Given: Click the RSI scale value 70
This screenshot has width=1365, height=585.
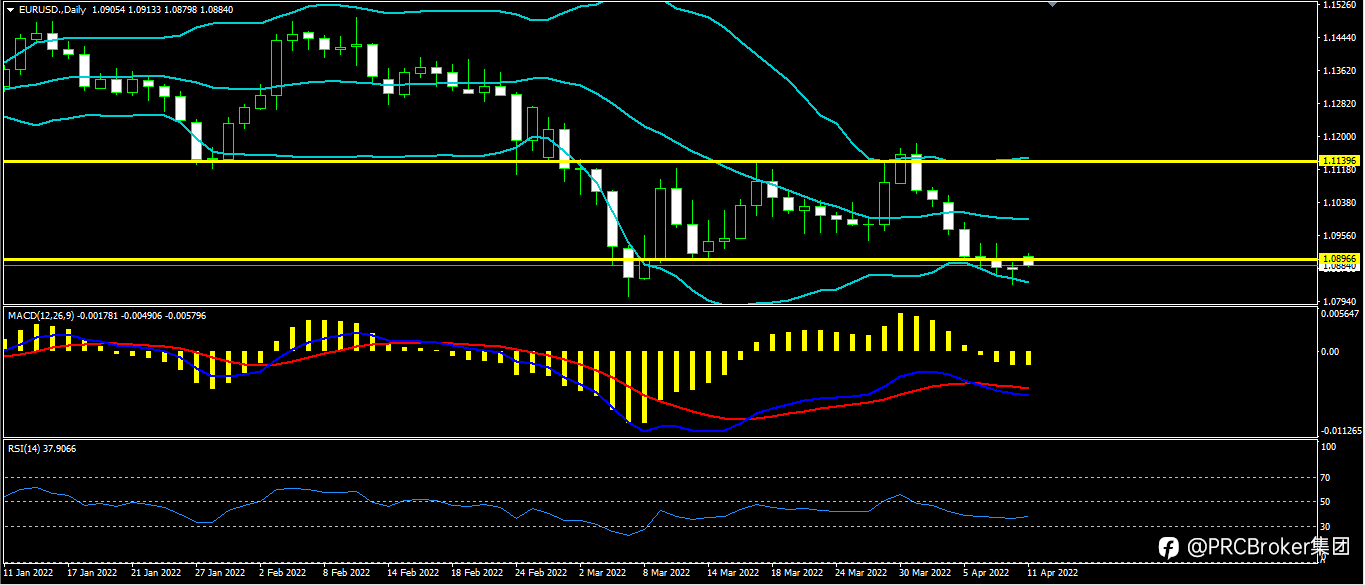Looking at the screenshot, I should click(x=1326, y=477).
